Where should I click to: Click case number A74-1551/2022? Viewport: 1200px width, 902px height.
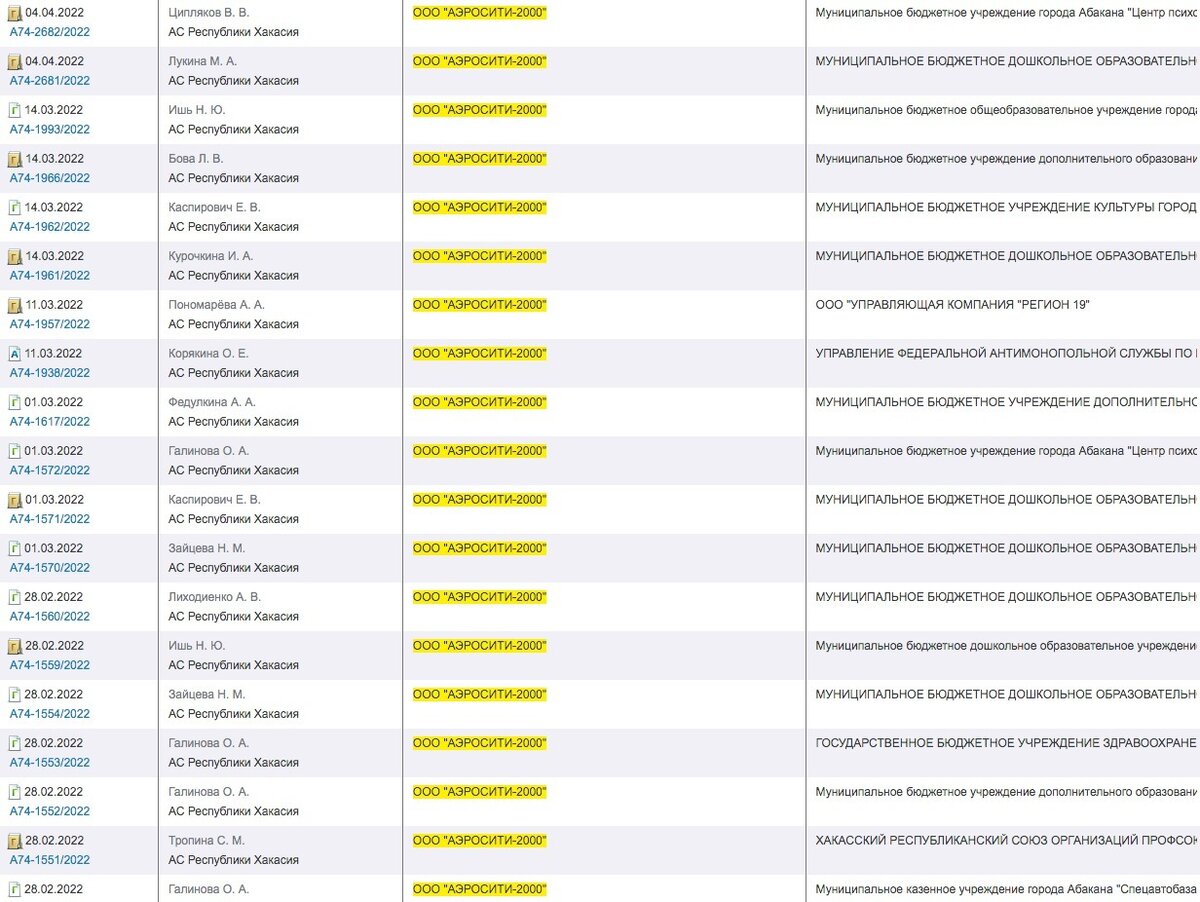pyautogui.click(x=50, y=861)
